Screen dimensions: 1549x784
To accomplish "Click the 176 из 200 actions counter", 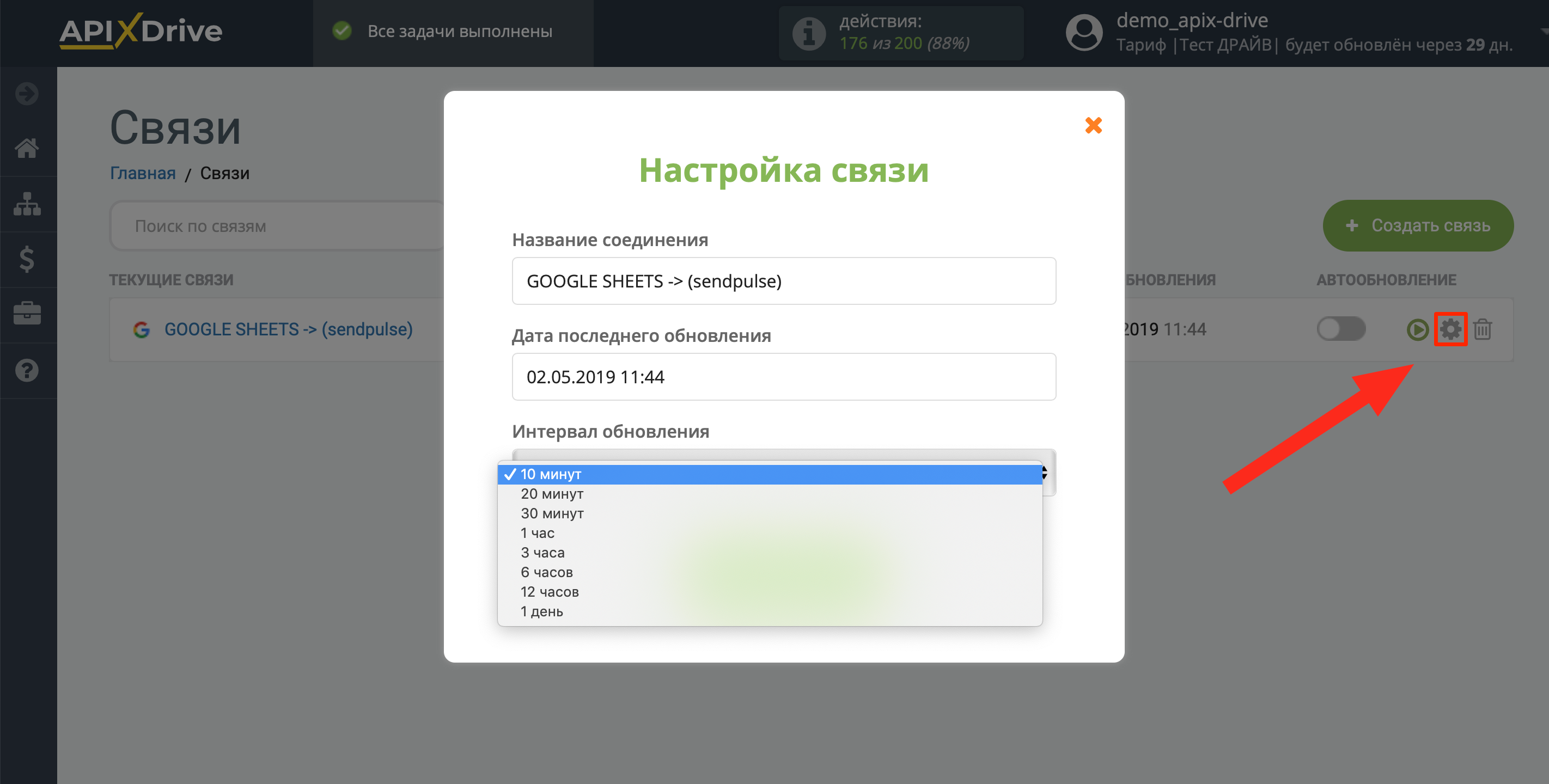I will tap(904, 44).
